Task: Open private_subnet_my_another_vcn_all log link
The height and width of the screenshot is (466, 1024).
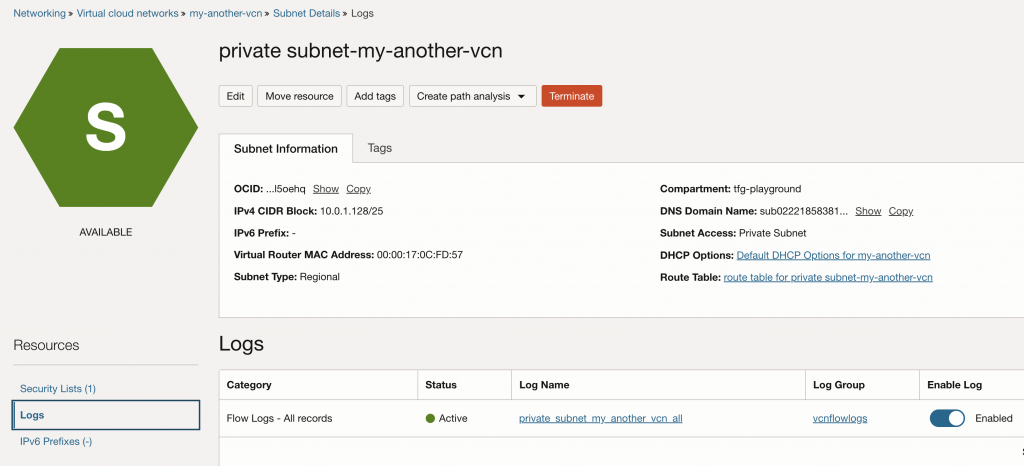Action: point(601,418)
